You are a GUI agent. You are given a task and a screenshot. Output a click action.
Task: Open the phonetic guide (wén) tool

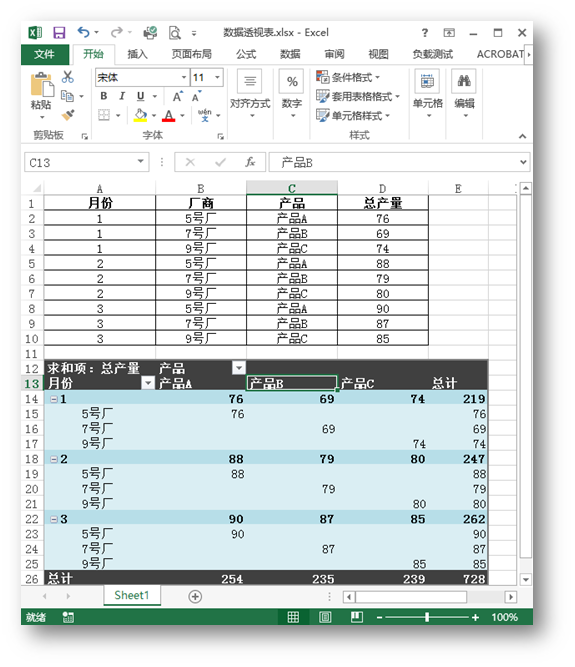coord(205,115)
